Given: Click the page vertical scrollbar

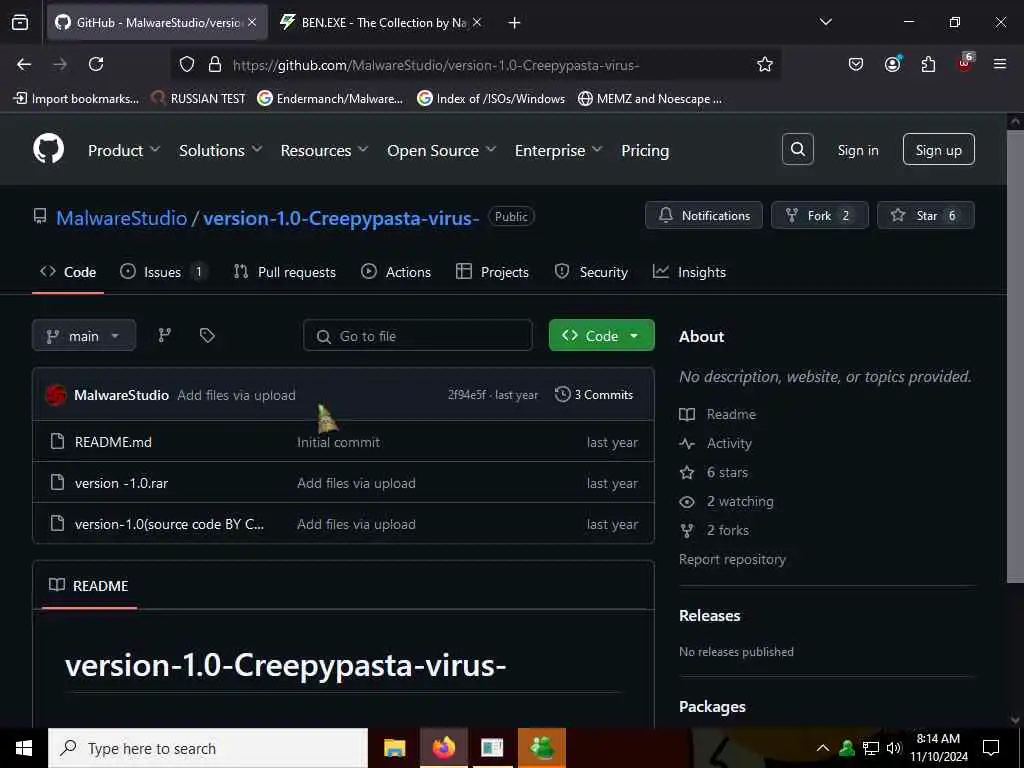Looking at the screenshot, I should [x=1014, y=356].
